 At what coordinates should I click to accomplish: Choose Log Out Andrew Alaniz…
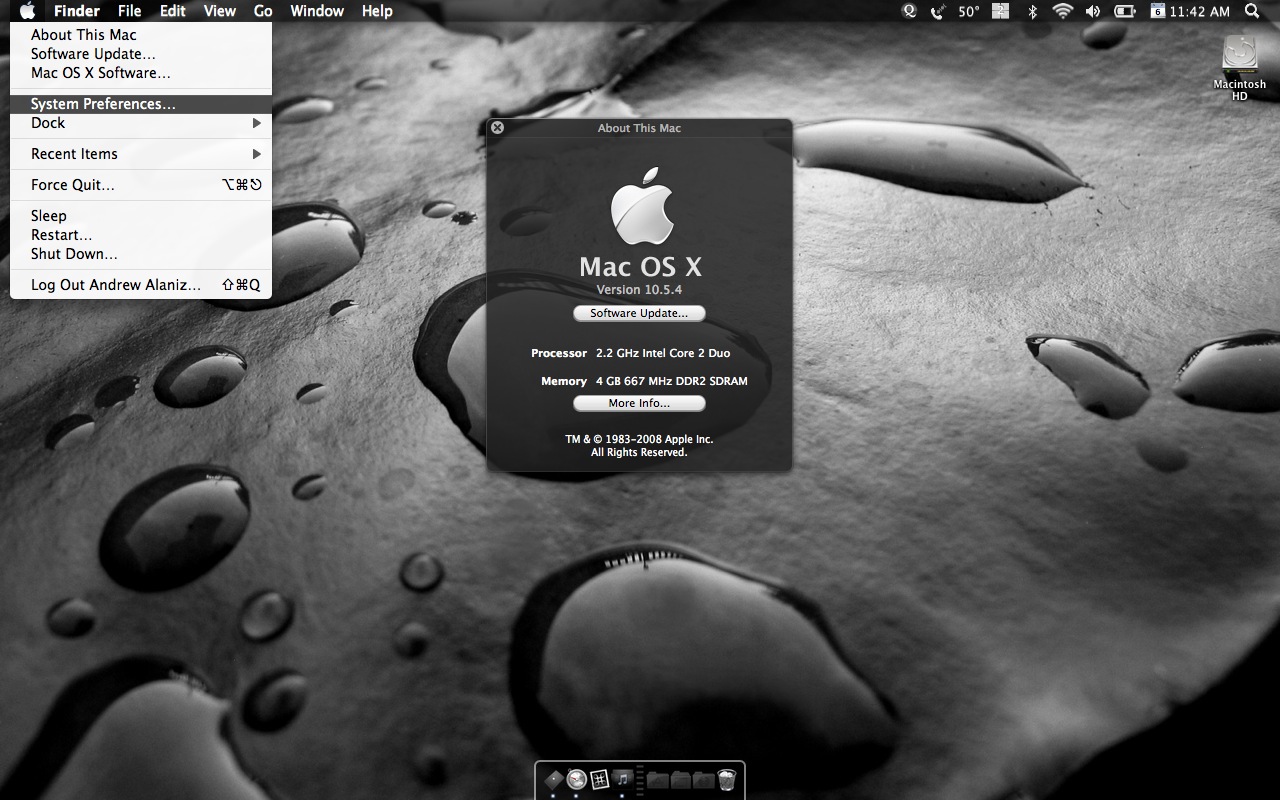pyautogui.click(x=141, y=285)
